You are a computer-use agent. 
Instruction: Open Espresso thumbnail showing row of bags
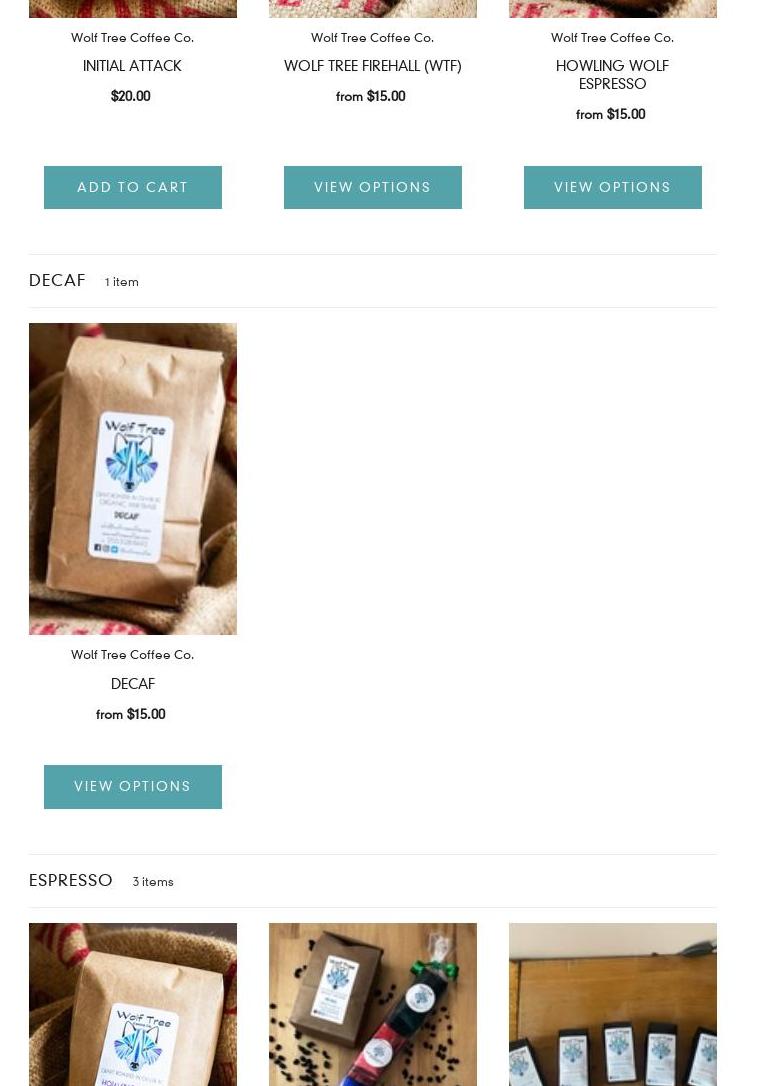point(613,1004)
